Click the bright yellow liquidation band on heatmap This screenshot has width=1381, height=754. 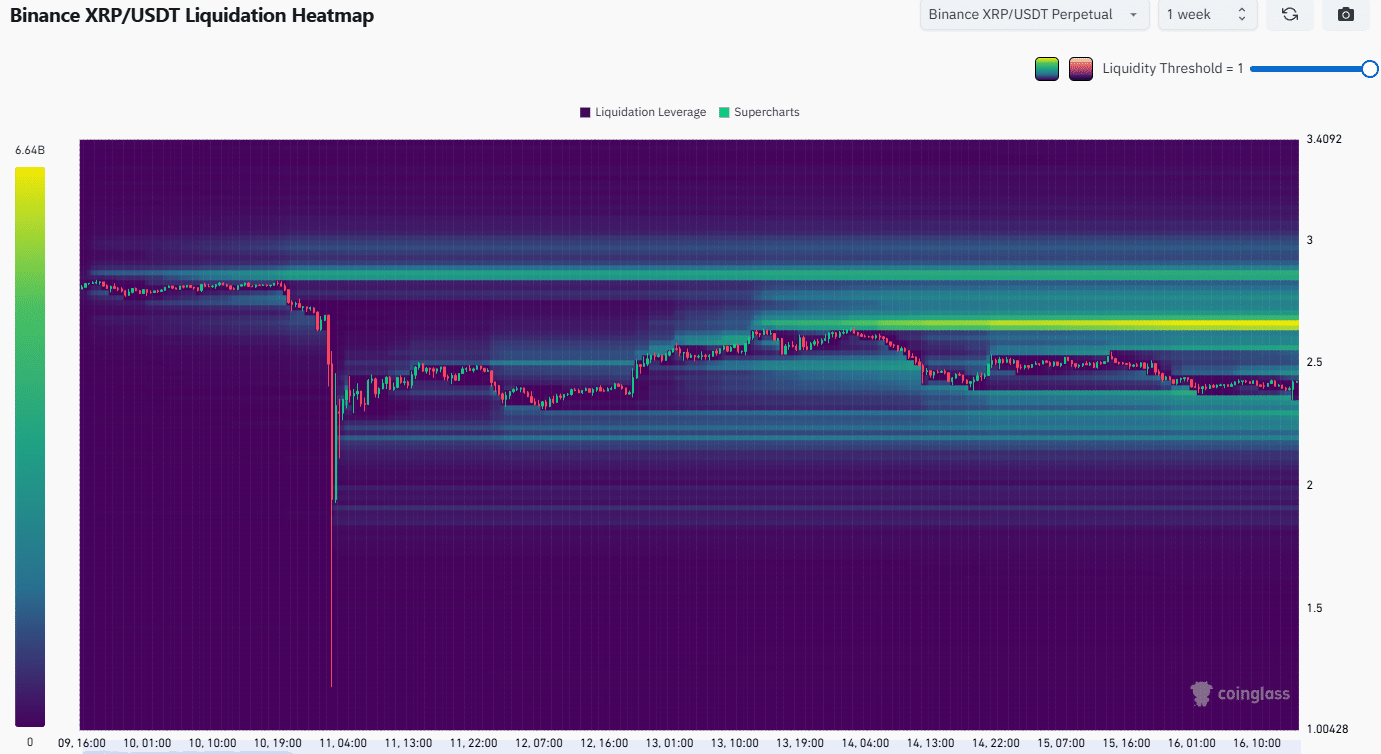(x=1100, y=324)
